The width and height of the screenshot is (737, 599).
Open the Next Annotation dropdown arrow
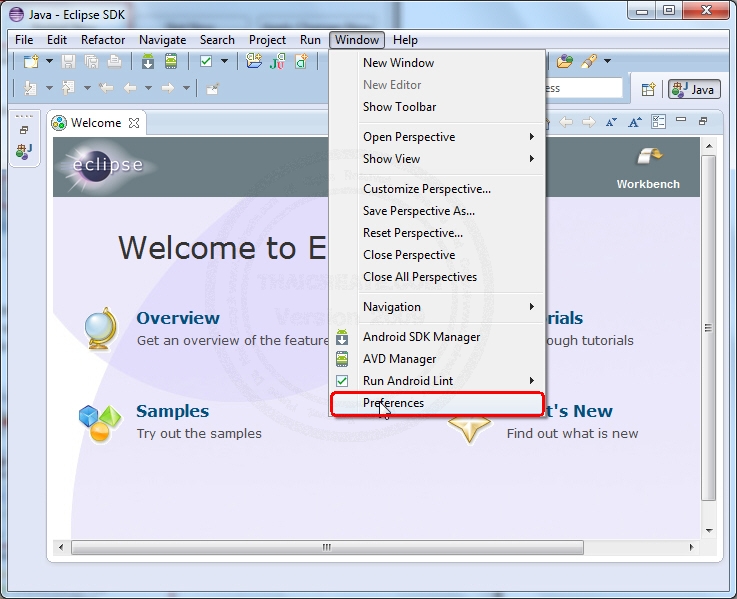point(49,88)
